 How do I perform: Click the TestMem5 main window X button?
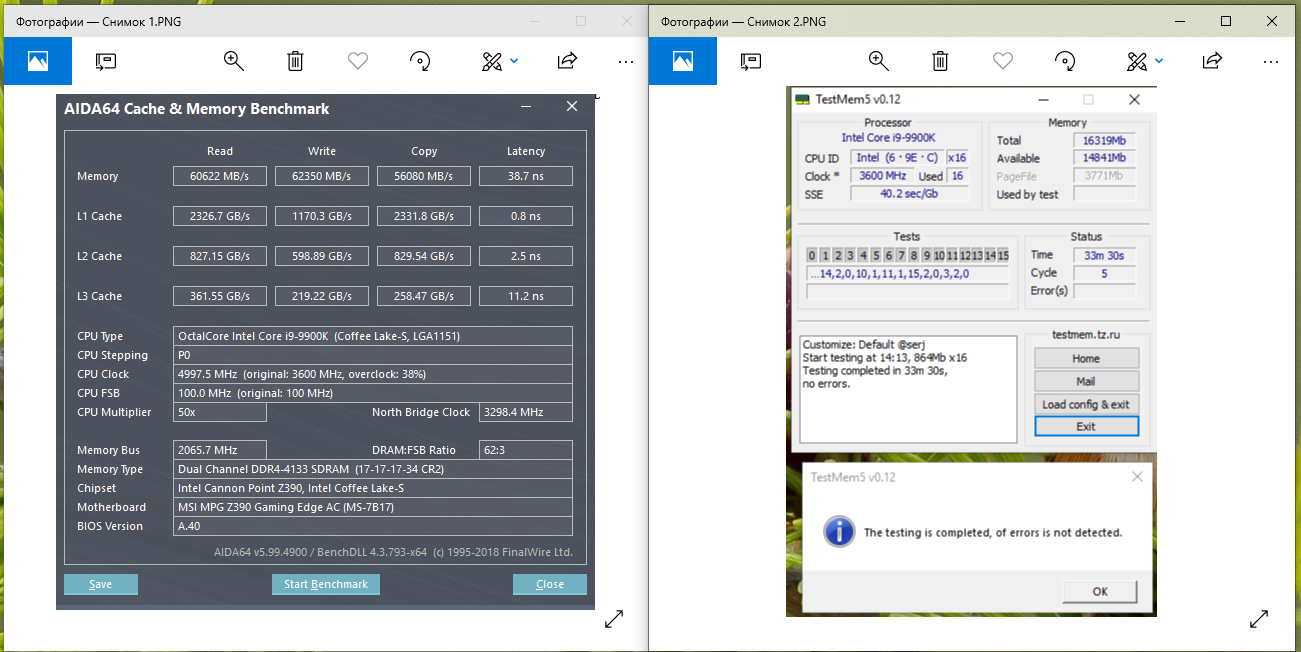1134,99
